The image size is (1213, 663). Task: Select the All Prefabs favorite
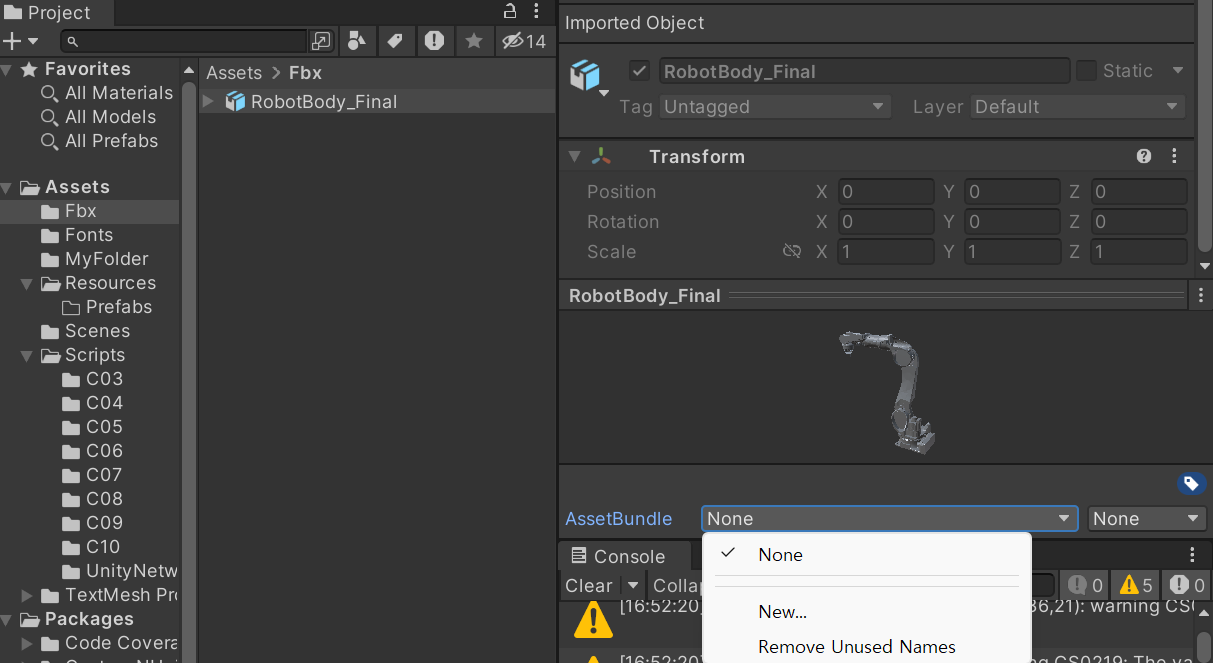[111, 141]
